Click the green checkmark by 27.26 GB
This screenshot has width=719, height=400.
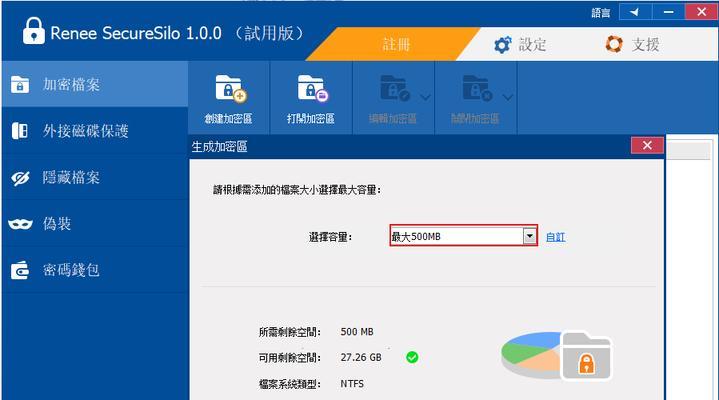(412, 357)
